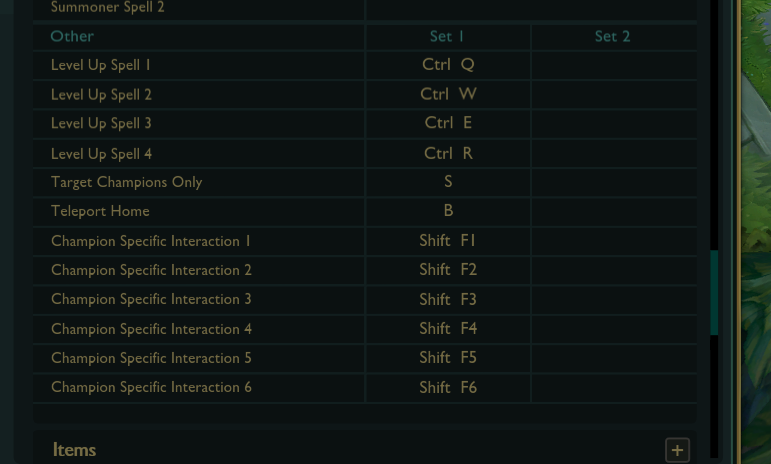The width and height of the screenshot is (771, 464).
Task: Click the Ctrl Q binding for Level Up Spell 1
Action: tap(448, 65)
